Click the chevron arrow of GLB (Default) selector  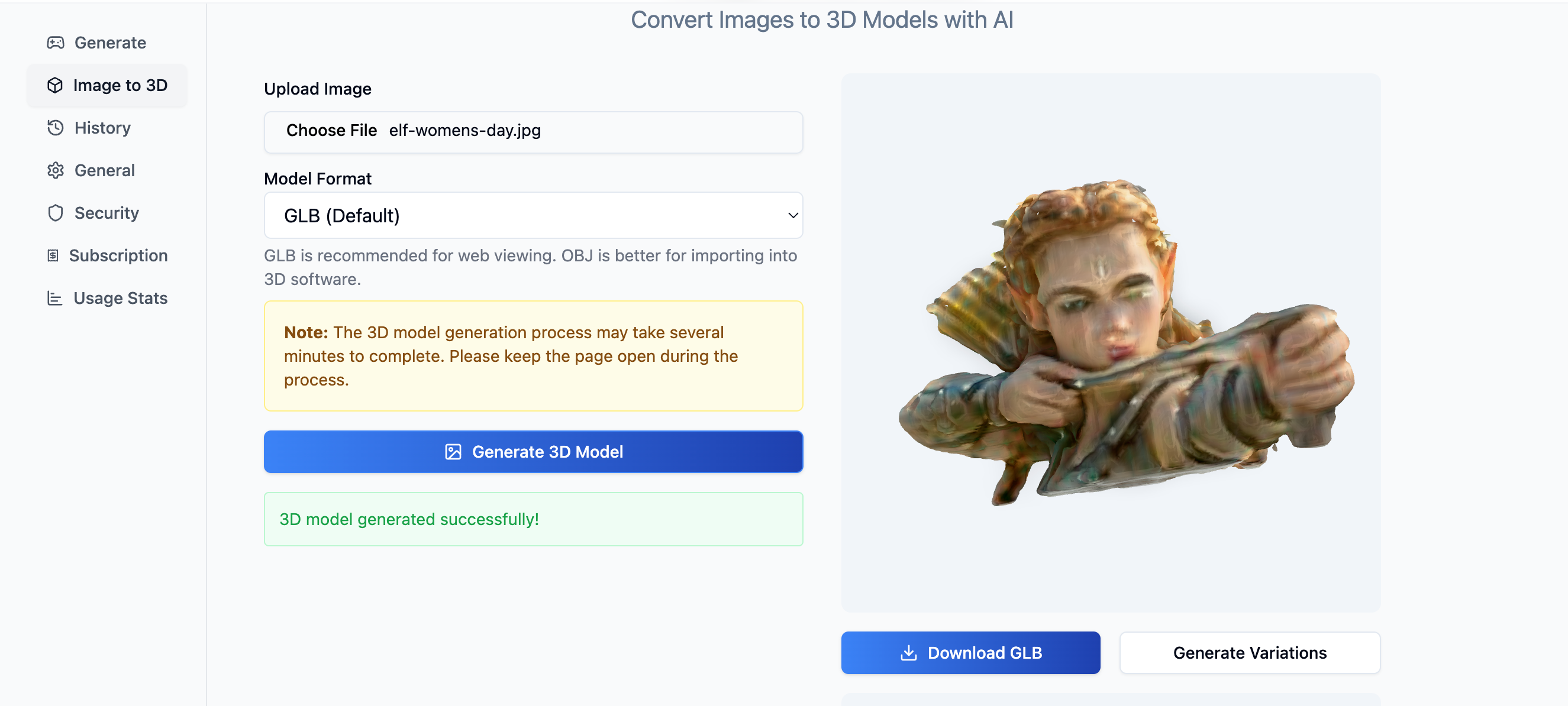point(792,215)
